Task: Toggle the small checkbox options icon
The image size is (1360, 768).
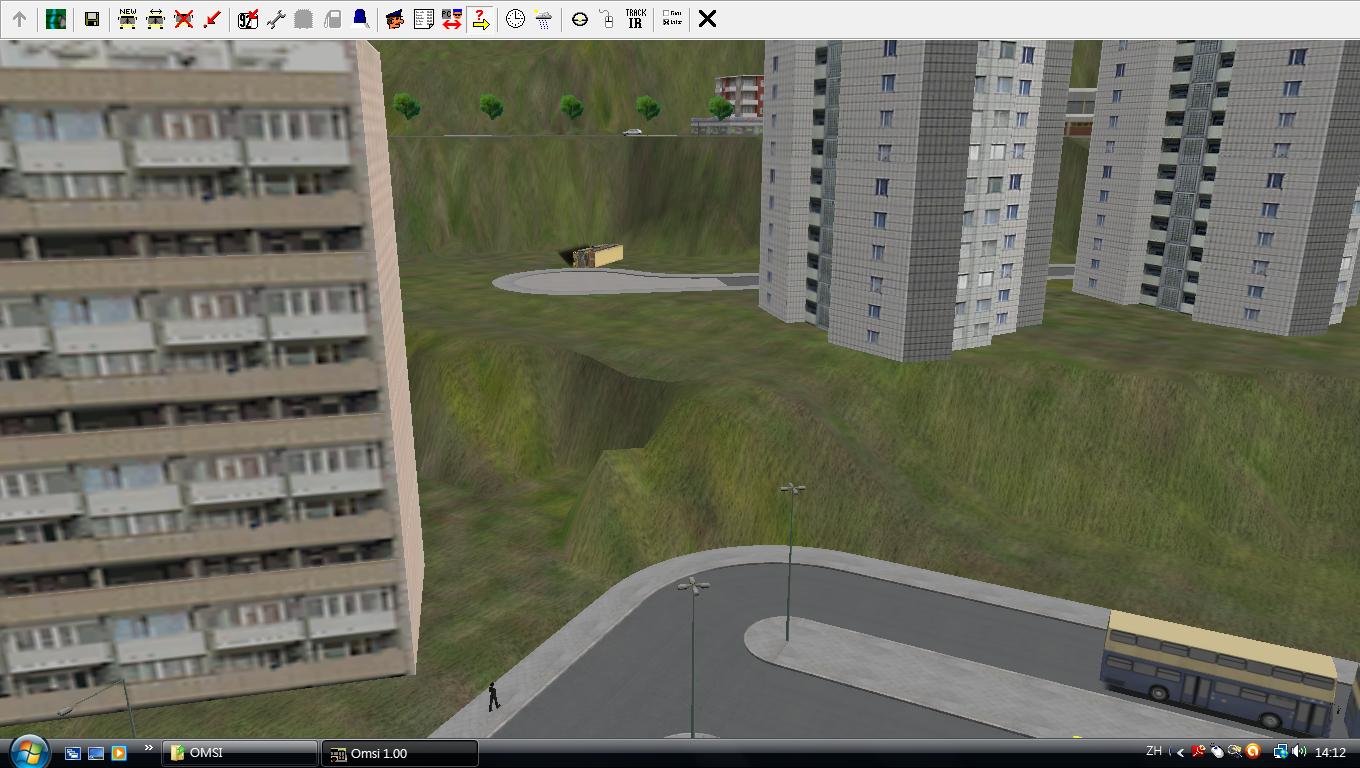Action: (x=671, y=19)
